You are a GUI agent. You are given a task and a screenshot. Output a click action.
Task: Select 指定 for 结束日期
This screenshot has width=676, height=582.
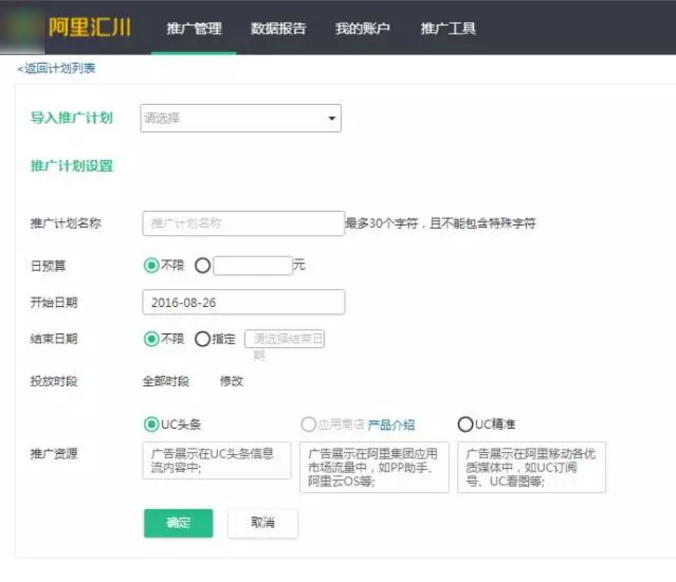[203, 339]
